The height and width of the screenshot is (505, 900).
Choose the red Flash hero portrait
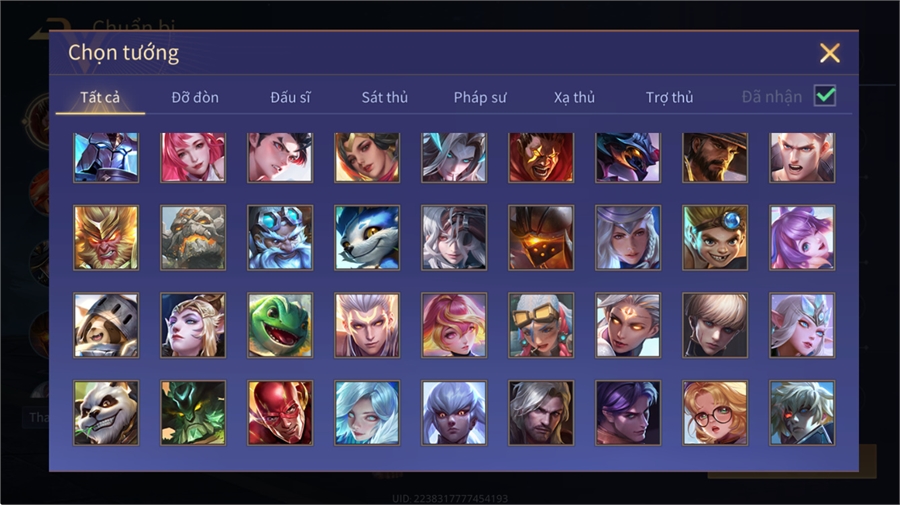[280, 413]
